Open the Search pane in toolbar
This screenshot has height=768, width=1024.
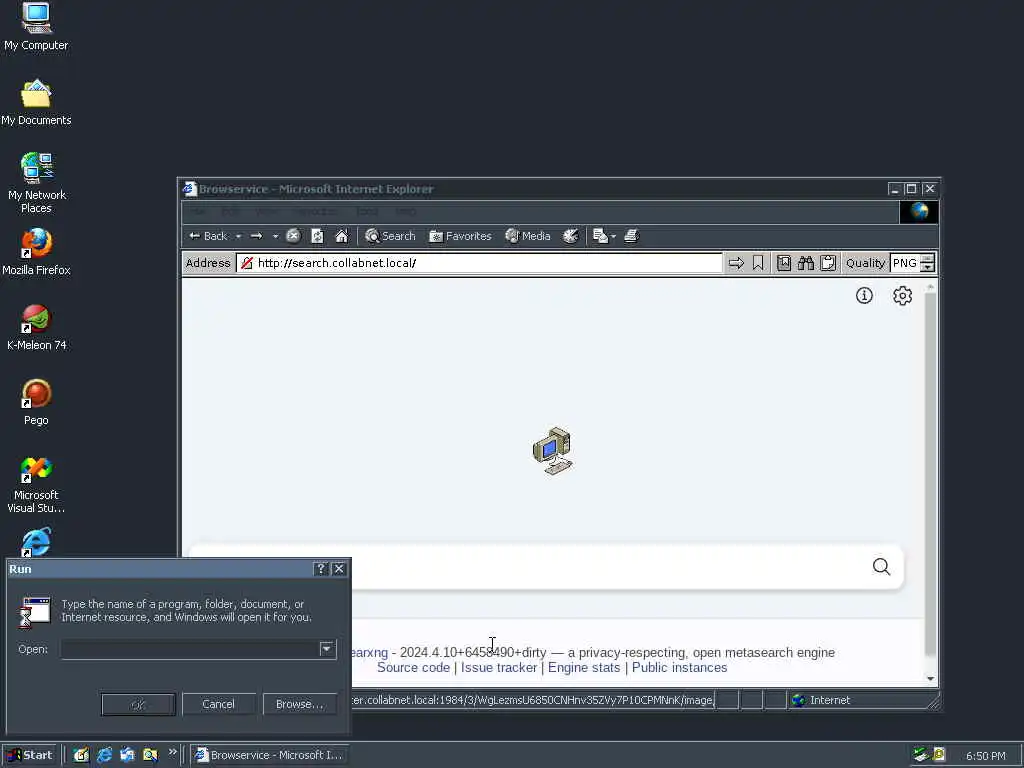point(390,236)
